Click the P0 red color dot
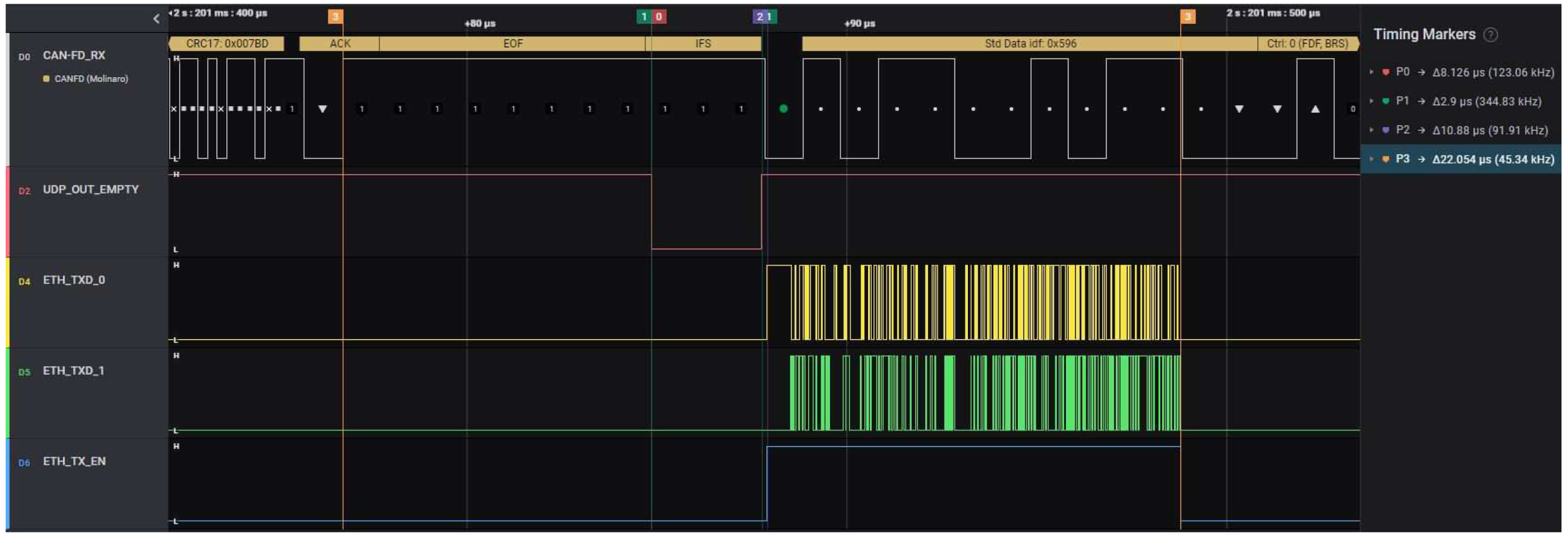Image resolution: width=1568 pixels, height=538 pixels. point(1386,72)
